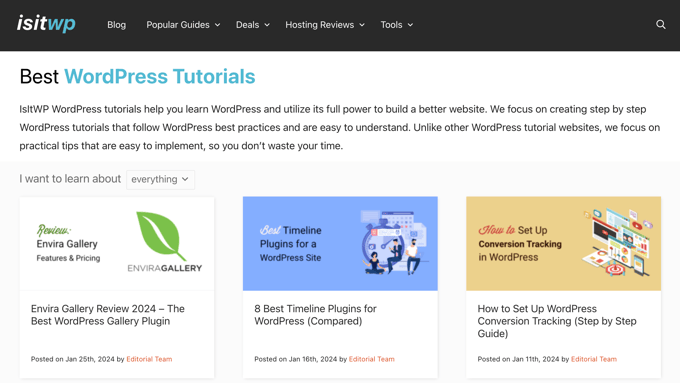This screenshot has height=383, width=680.
Task: Open the Envira Gallery review thumbnail
Action: click(117, 243)
